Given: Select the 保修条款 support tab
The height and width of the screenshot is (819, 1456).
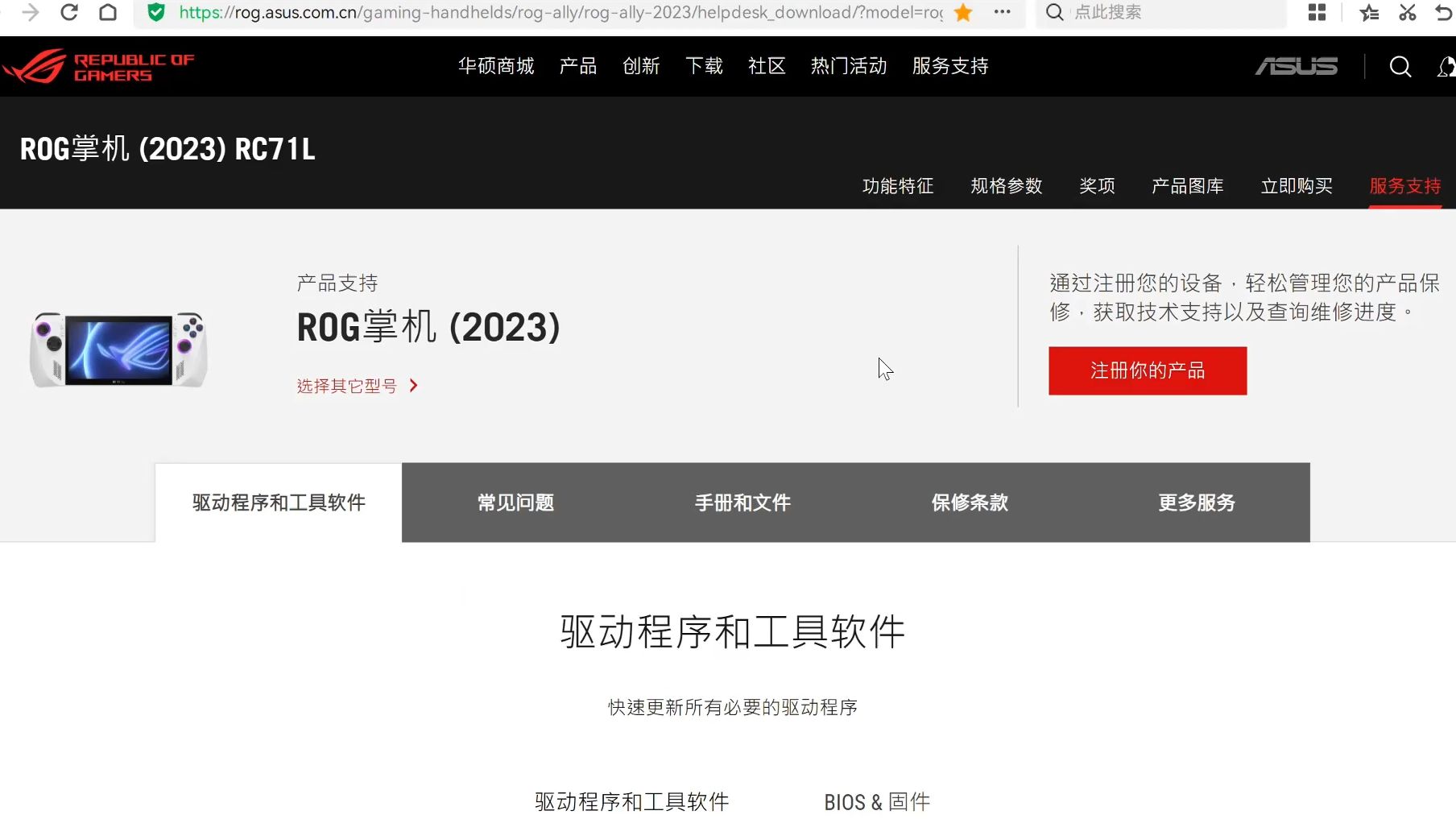Looking at the screenshot, I should [970, 503].
